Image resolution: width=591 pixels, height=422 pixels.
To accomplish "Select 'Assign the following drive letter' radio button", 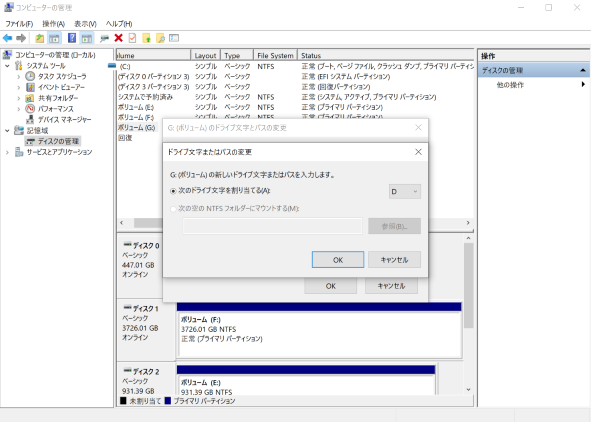I will (173, 191).
